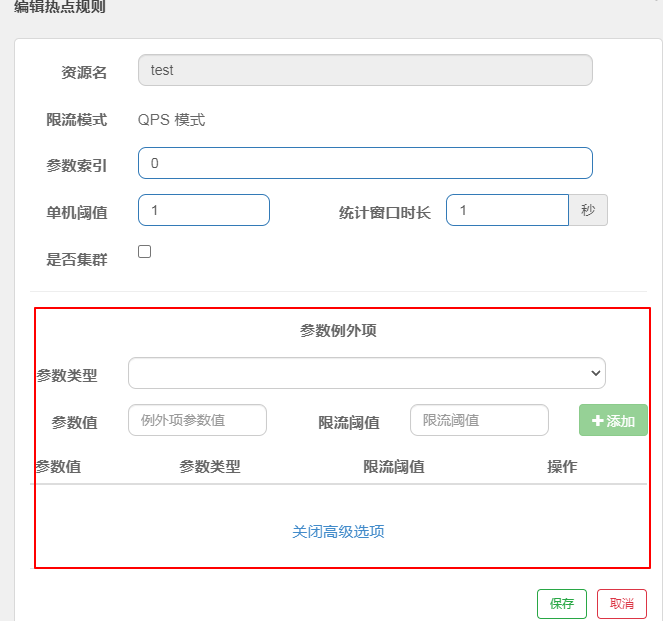
Task: Focus the exception 限流阈值 placeholder input
Action: pyautogui.click(x=479, y=421)
